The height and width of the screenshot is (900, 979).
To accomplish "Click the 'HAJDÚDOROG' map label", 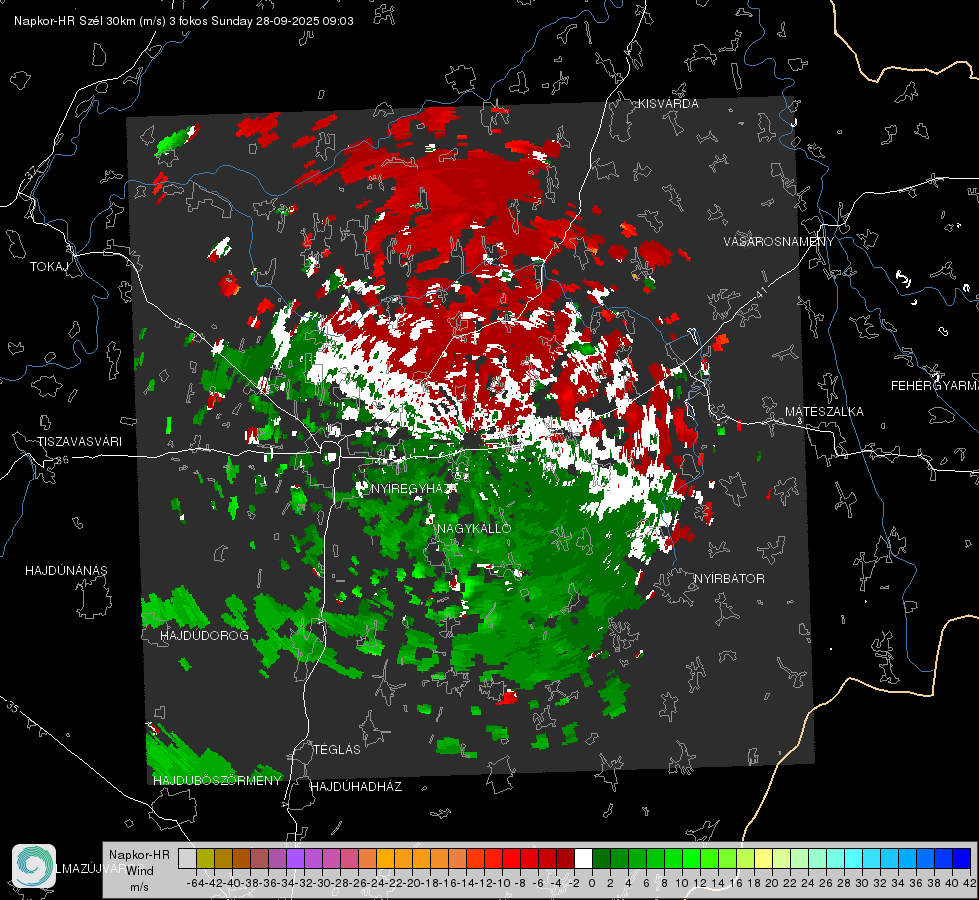I will (204, 636).
